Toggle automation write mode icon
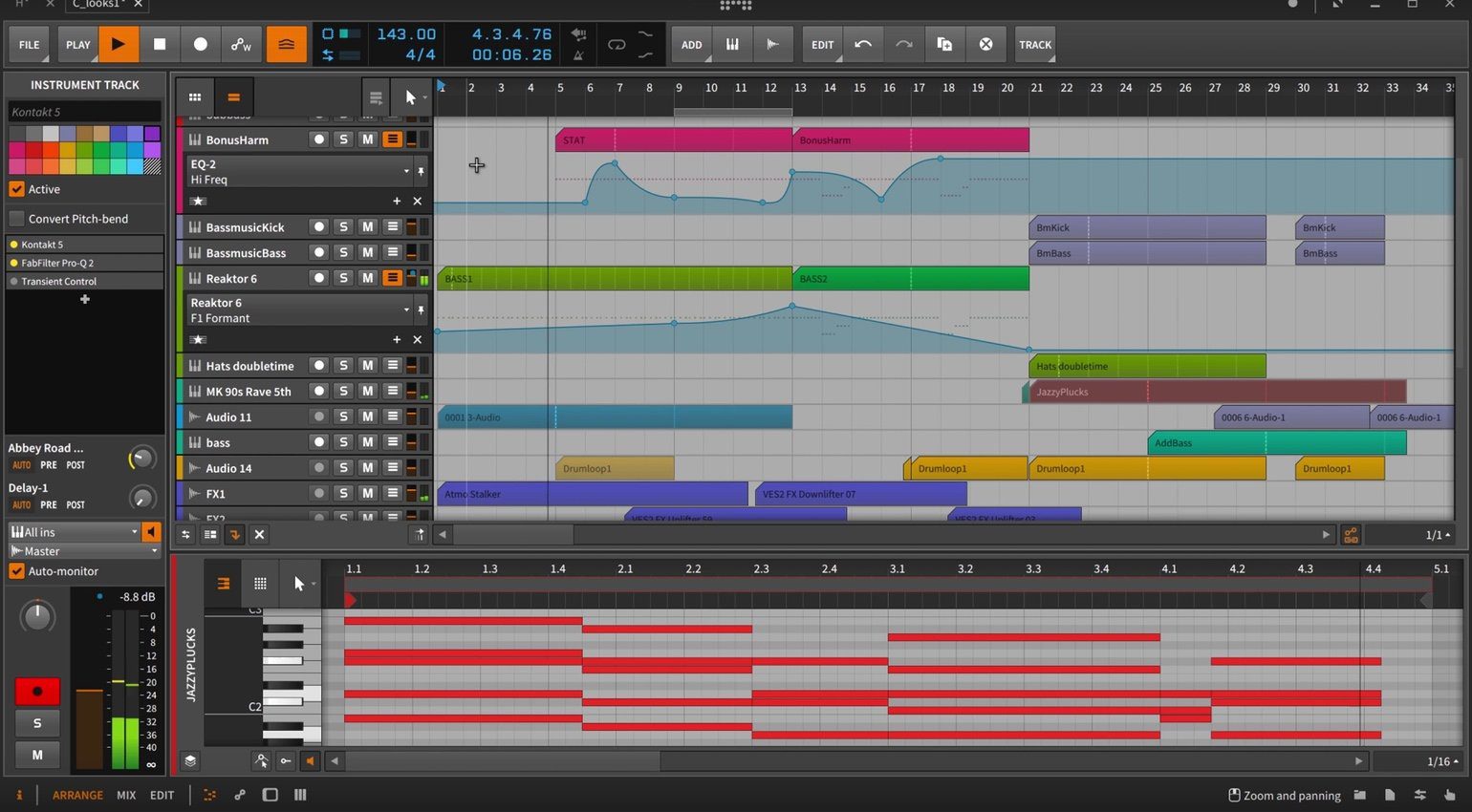 241,44
